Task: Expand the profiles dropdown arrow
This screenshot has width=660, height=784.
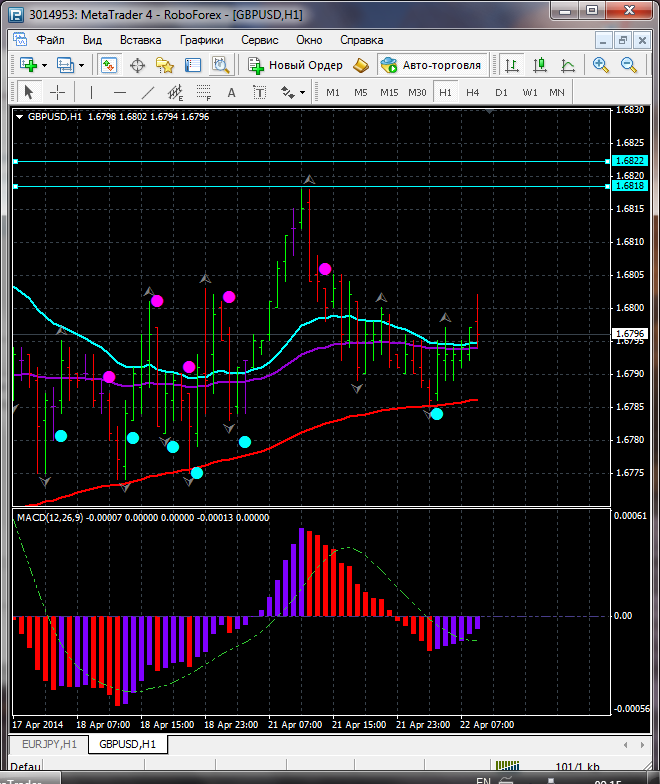Action: pyautogui.click(x=82, y=65)
